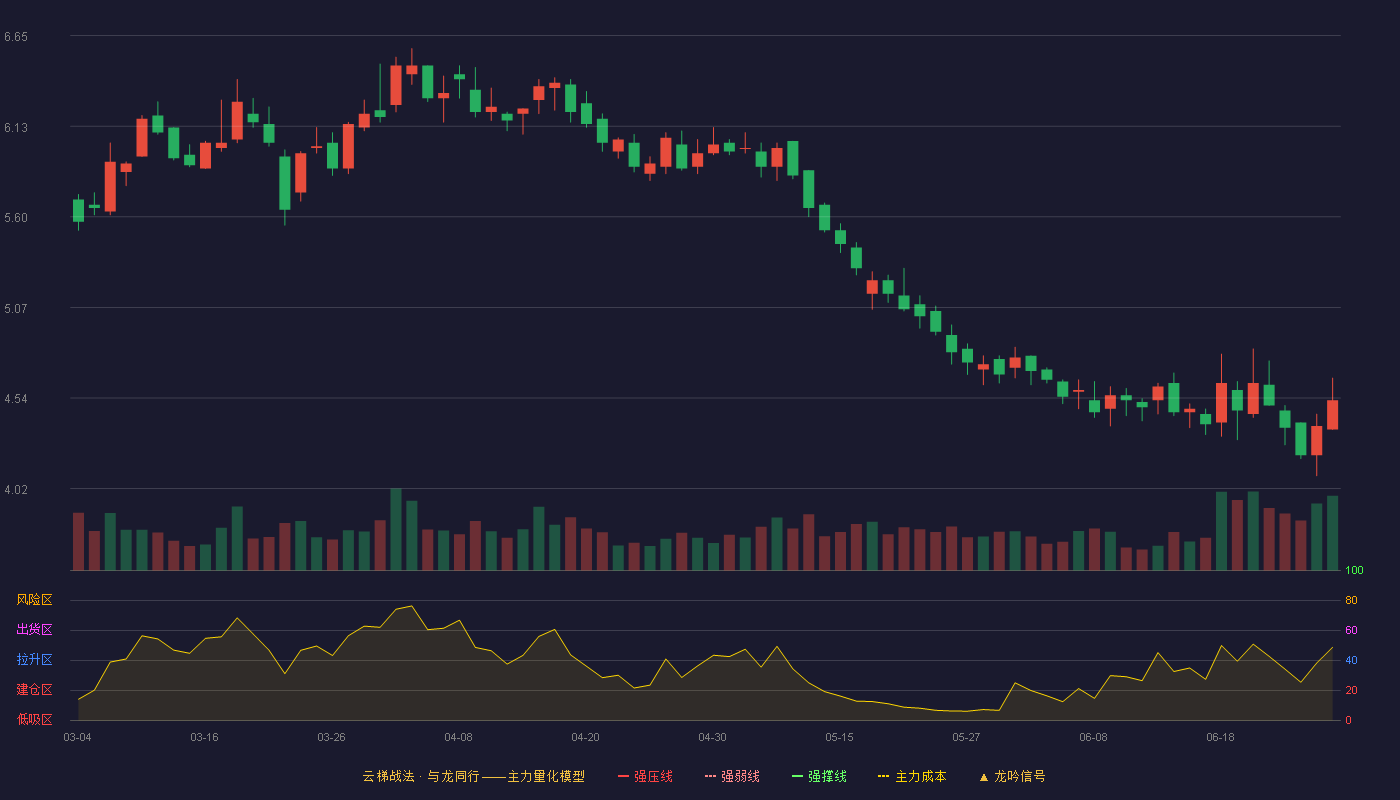Select the 出货区 zone label
Image resolution: width=1400 pixels, height=800 pixels.
[34, 630]
